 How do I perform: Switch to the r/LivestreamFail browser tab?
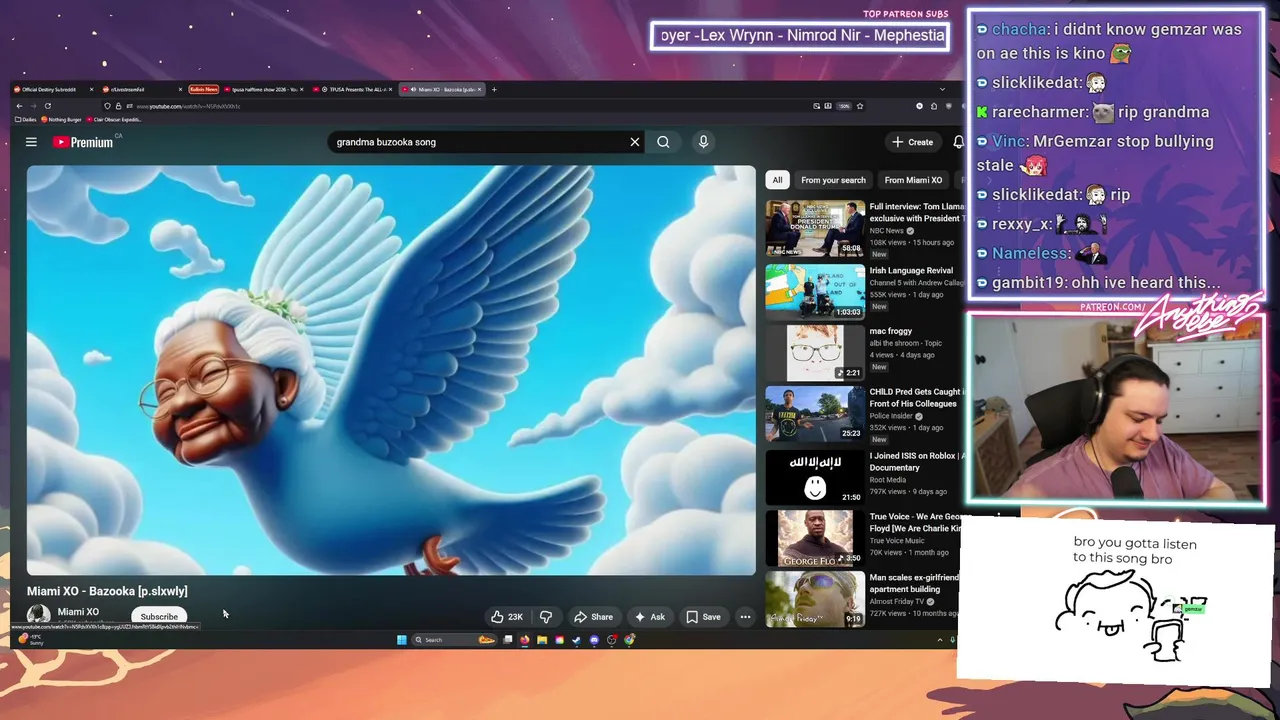[x=140, y=89]
